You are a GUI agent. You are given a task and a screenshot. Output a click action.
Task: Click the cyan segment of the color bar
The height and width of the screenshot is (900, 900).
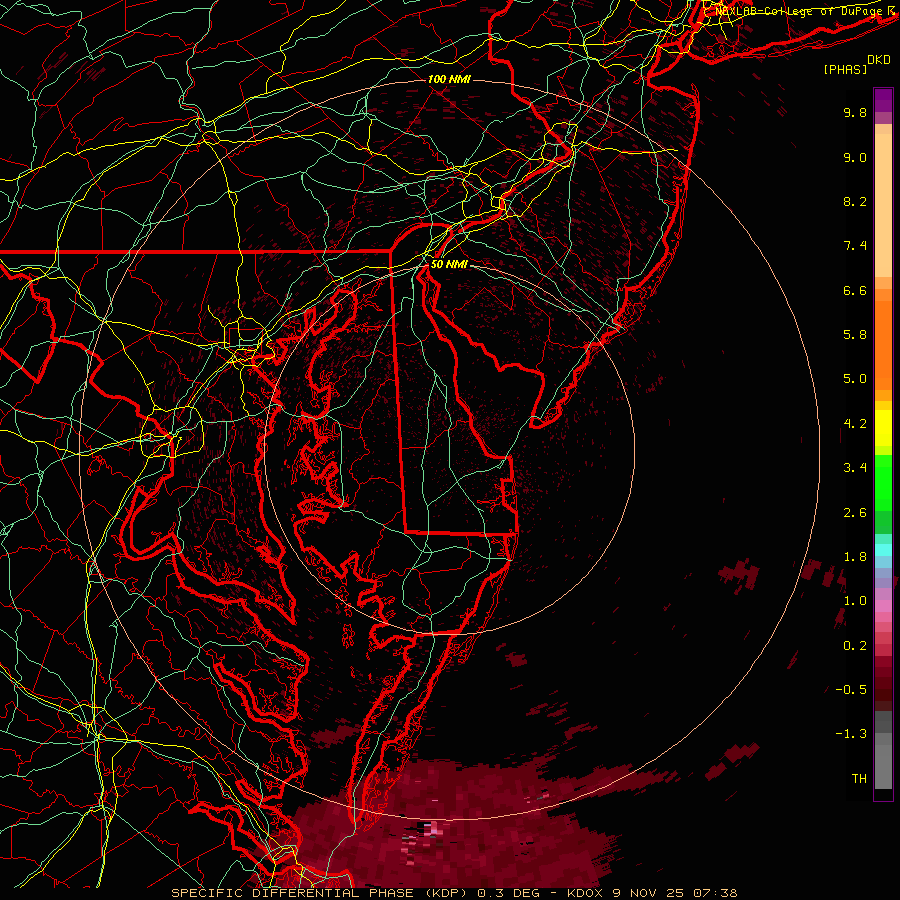(883, 550)
